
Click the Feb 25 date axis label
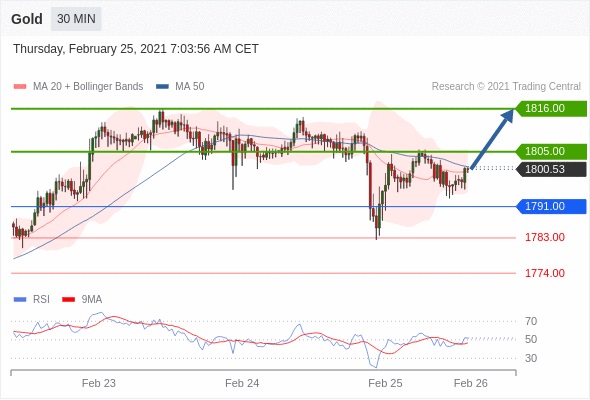(385, 383)
